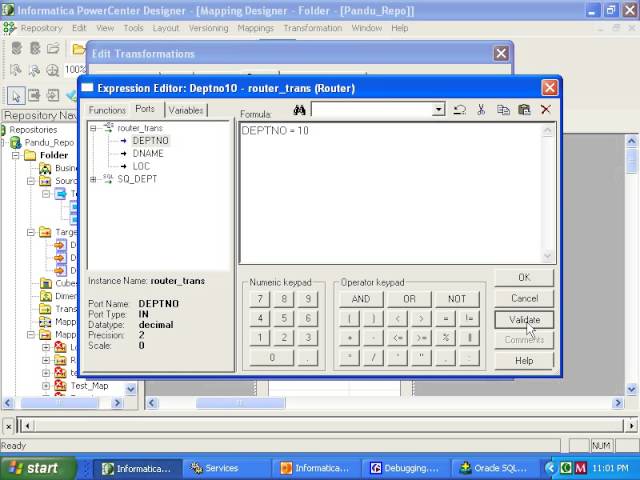Click the equals operator key
Viewport: 640px width, 480px height.
click(445, 318)
